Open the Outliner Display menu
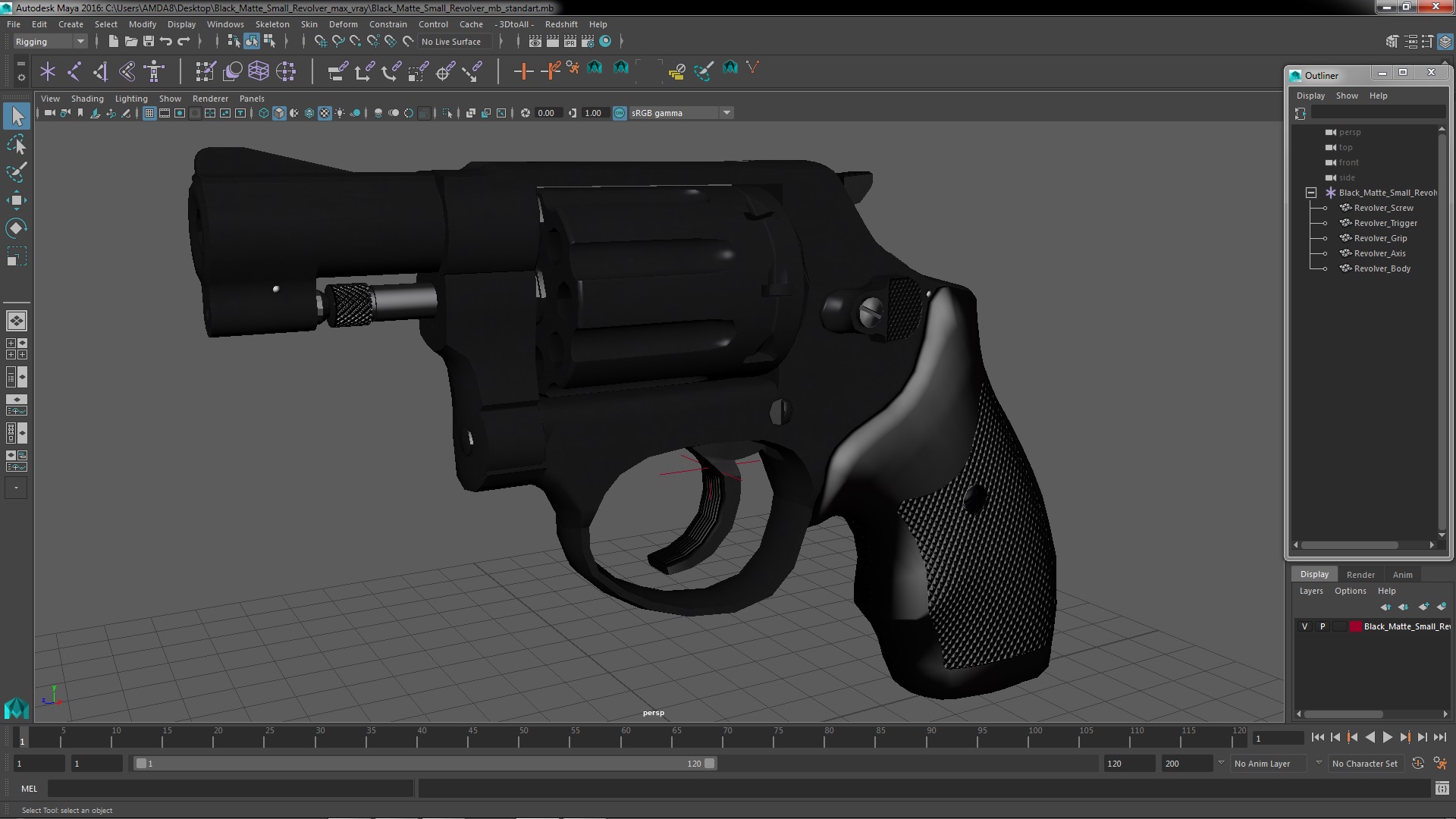Viewport: 1456px width, 819px height. pyautogui.click(x=1310, y=96)
